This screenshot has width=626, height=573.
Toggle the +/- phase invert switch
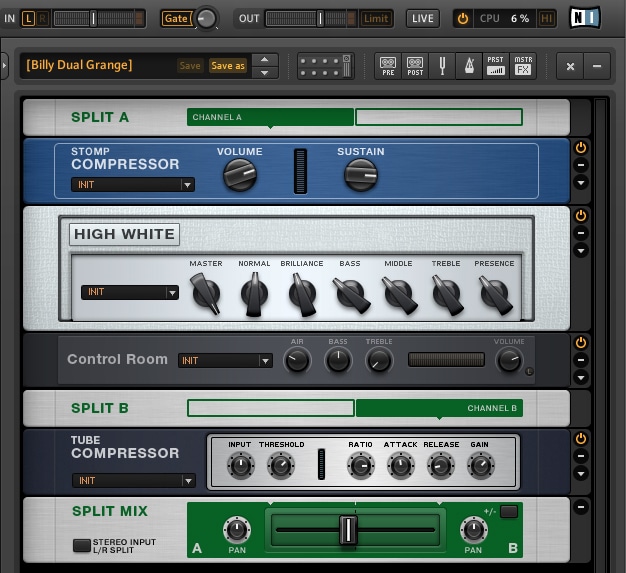click(x=509, y=512)
